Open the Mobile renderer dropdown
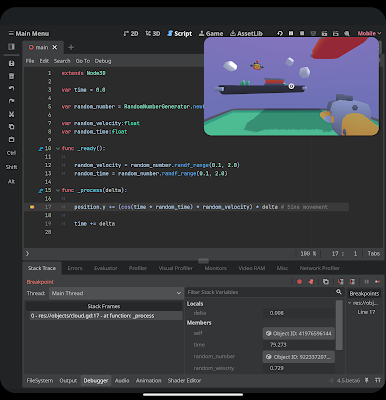This screenshot has width=386, height=400. coord(369,33)
